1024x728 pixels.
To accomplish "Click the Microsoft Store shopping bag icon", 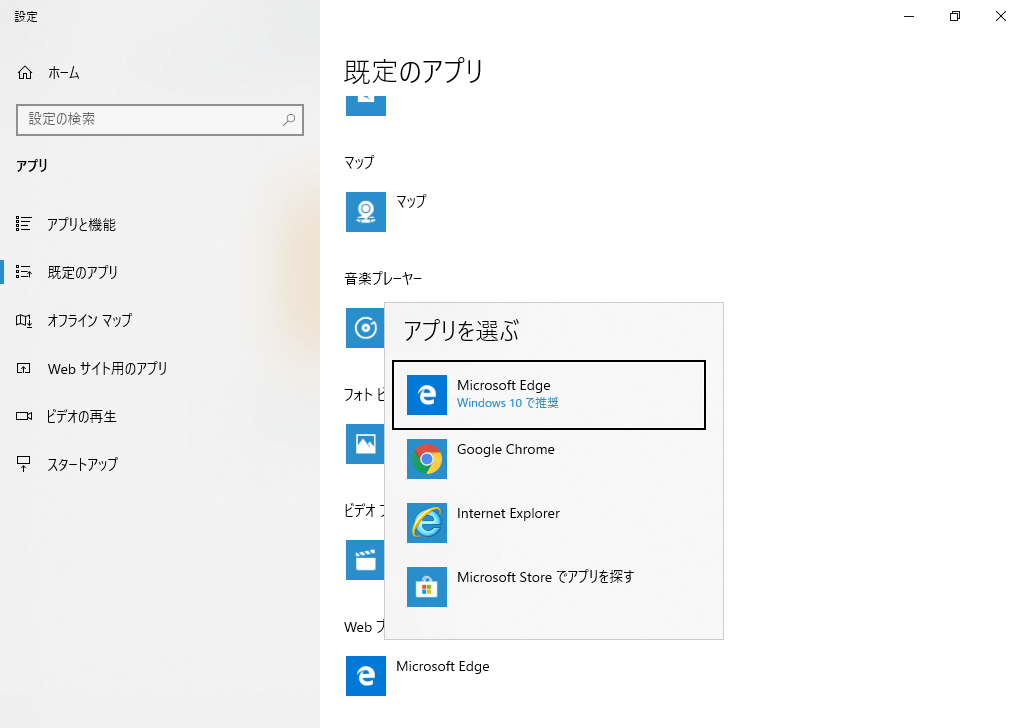I will pyautogui.click(x=427, y=587).
